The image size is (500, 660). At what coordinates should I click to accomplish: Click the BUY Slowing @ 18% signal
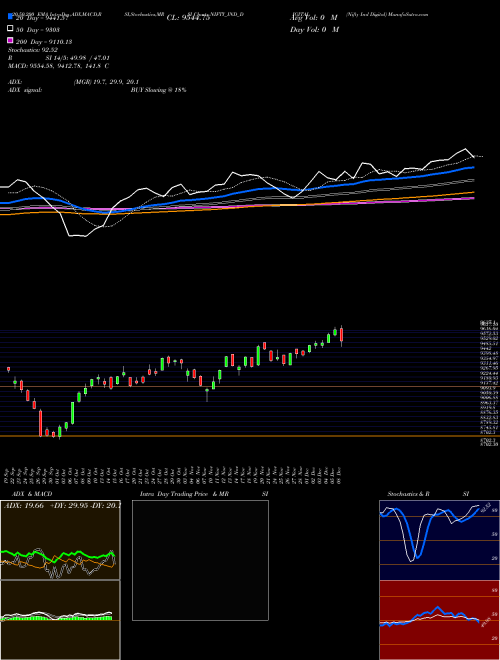click(x=158, y=90)
